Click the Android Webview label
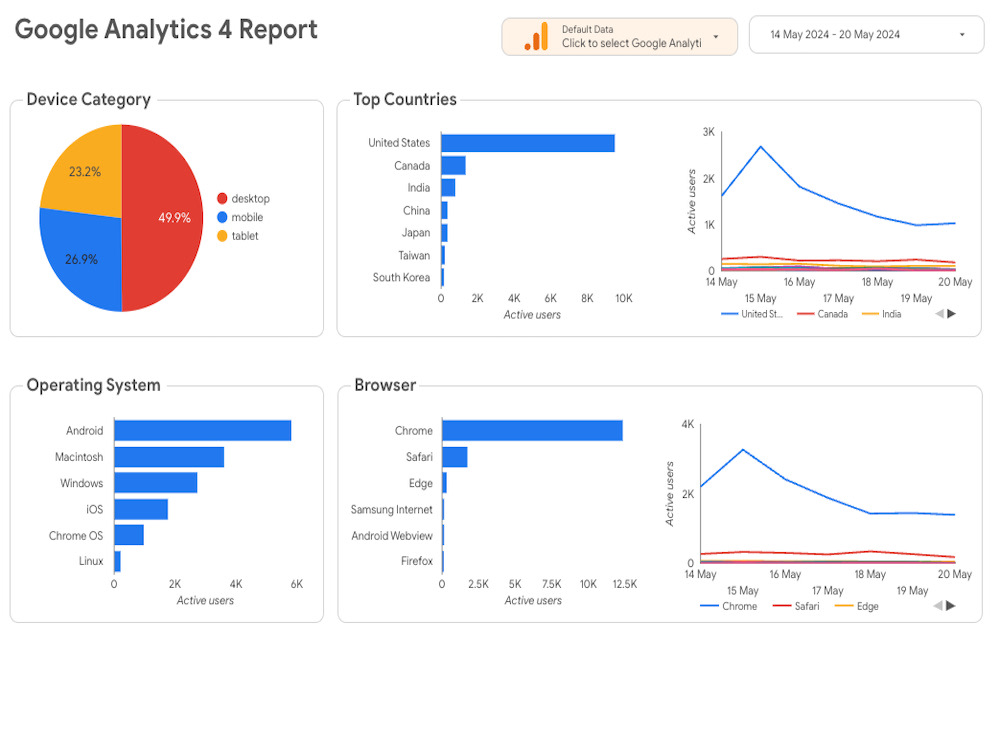This screenshot has height=750, width=1000. coord(392,536)
